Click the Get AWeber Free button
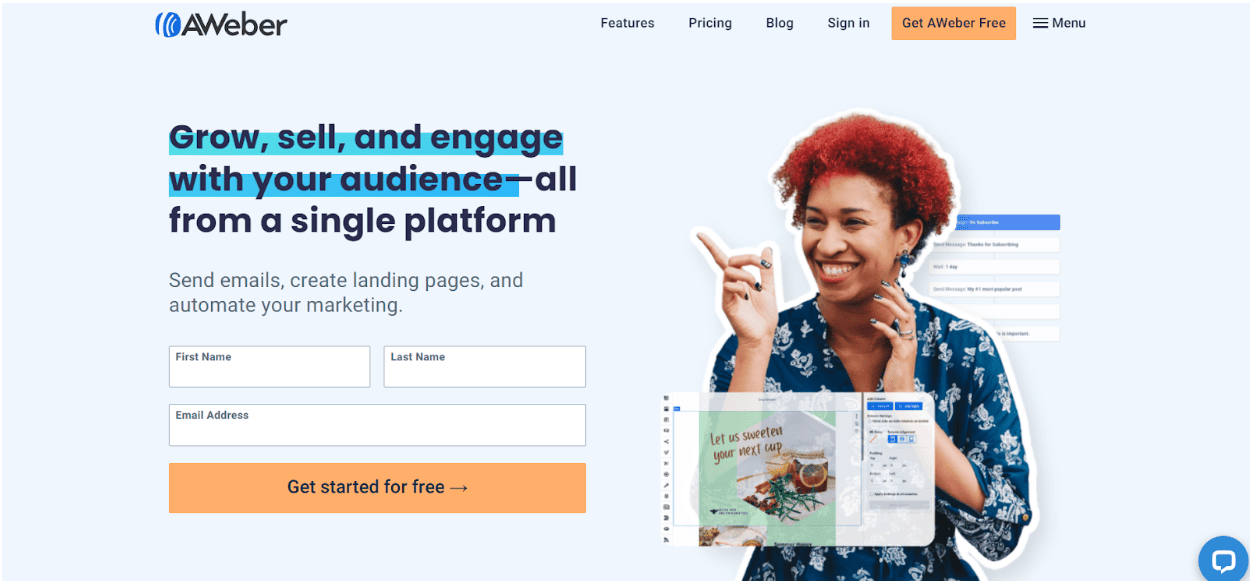This screenshot has height=582, width=1254. point(954,23)
